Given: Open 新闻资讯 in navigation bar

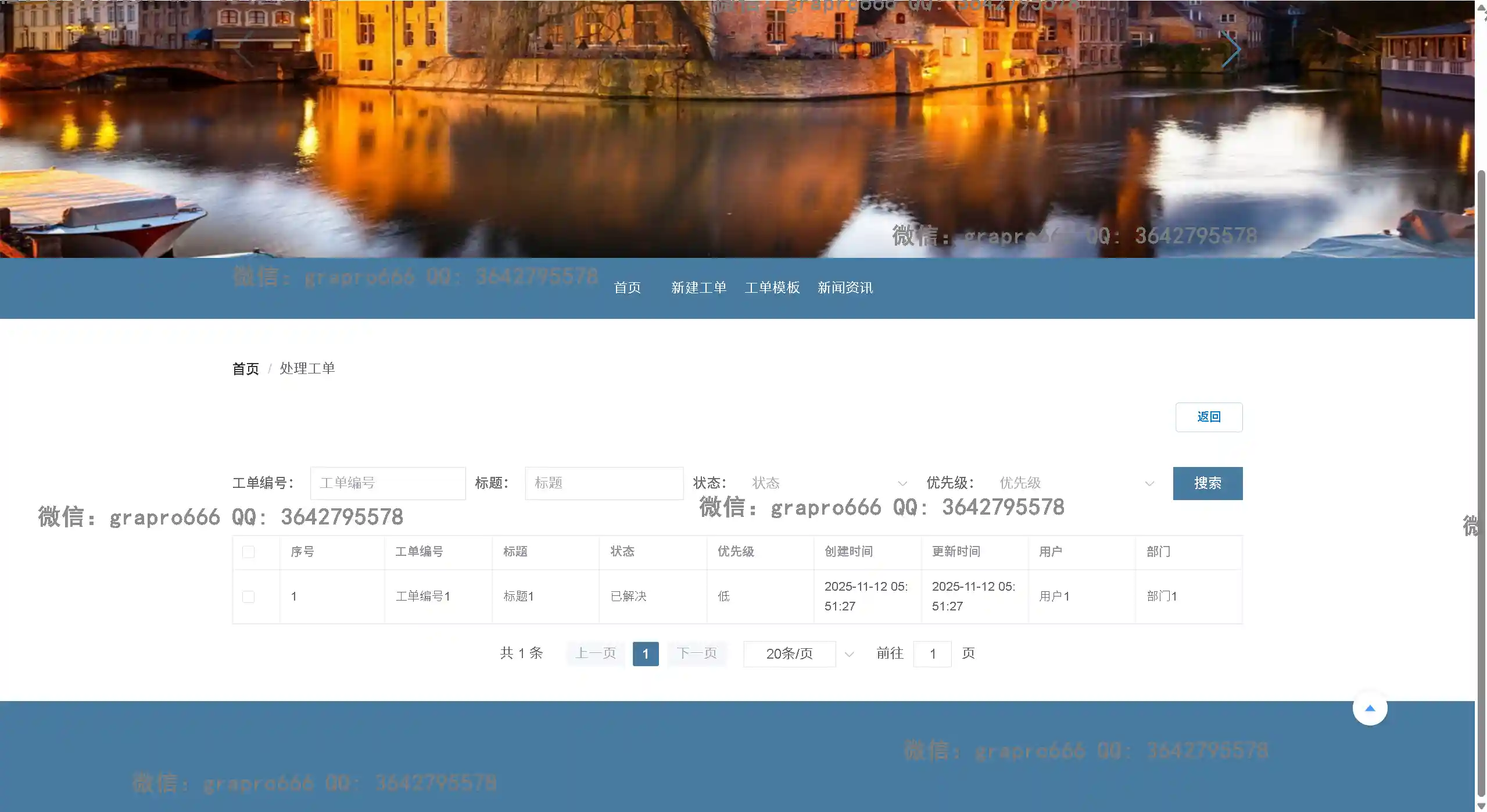Looking at the screenshot, I should 845,288.
